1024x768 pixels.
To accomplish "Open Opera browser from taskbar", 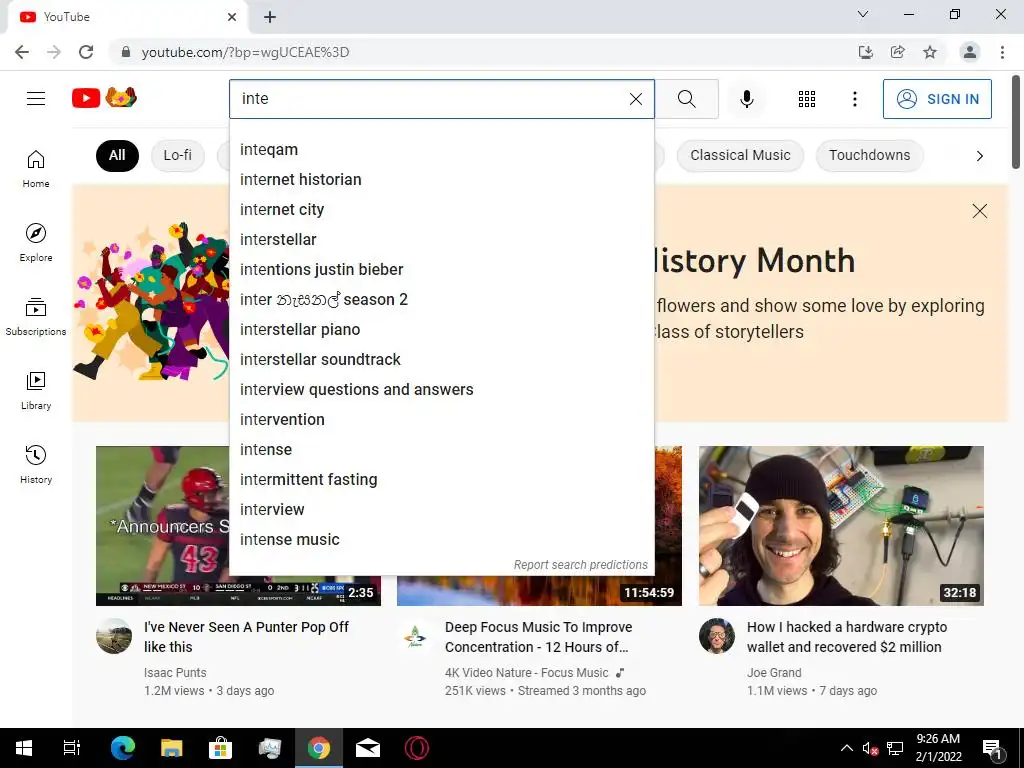I will 417,748.
